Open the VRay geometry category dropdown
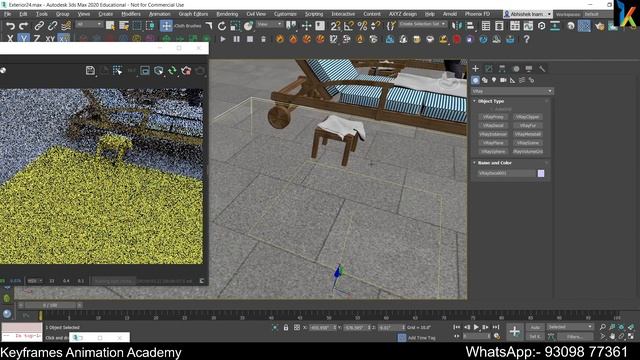This screenshot has width=640, height=360. (x=512, y=91)
